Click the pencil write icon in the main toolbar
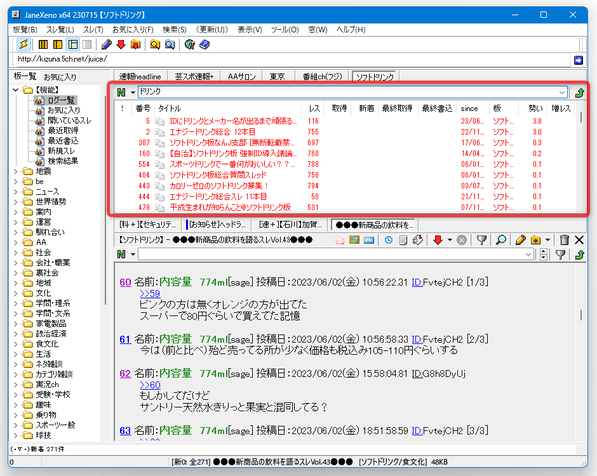The width and height of the screenshot is (597, 476). (x=107, y=45)
